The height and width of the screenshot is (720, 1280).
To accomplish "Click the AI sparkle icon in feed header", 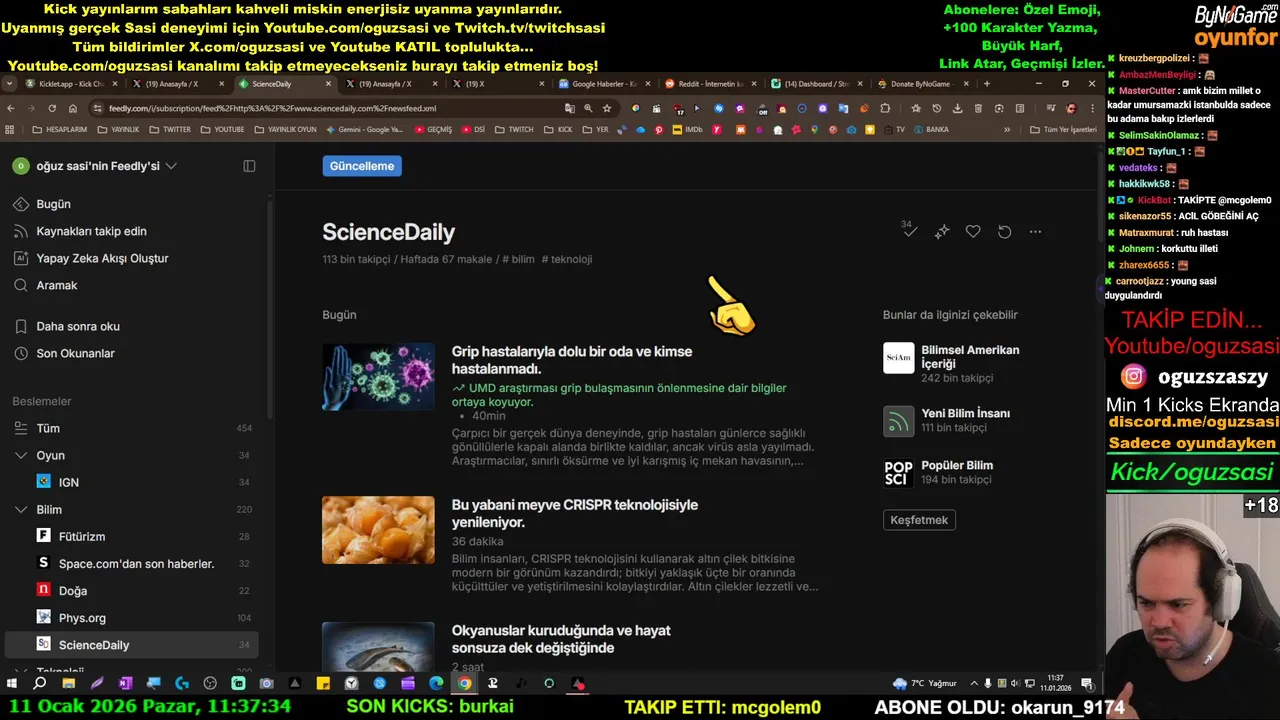I will pos(941,232).
